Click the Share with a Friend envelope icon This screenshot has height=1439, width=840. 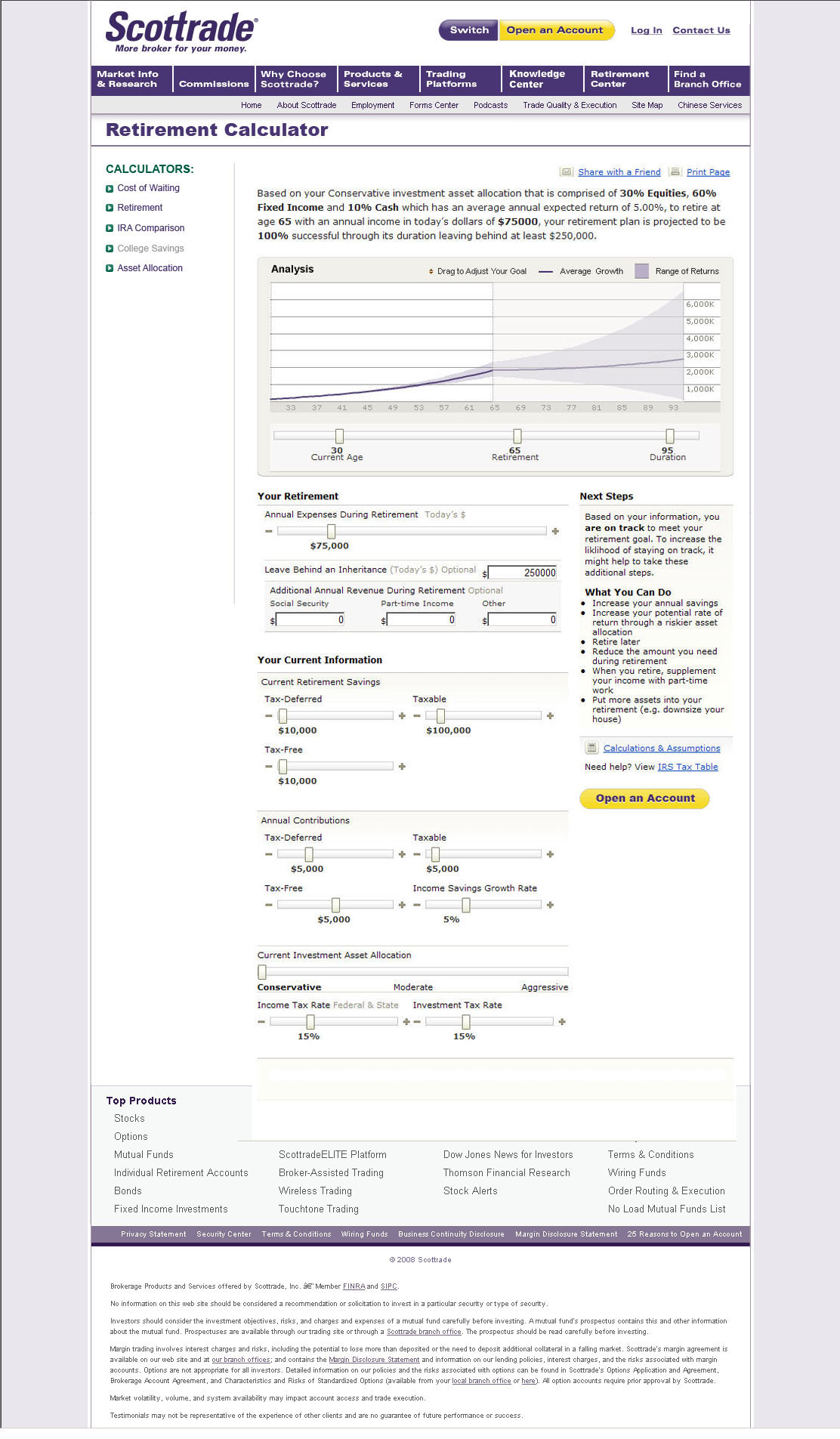point(566,171)
